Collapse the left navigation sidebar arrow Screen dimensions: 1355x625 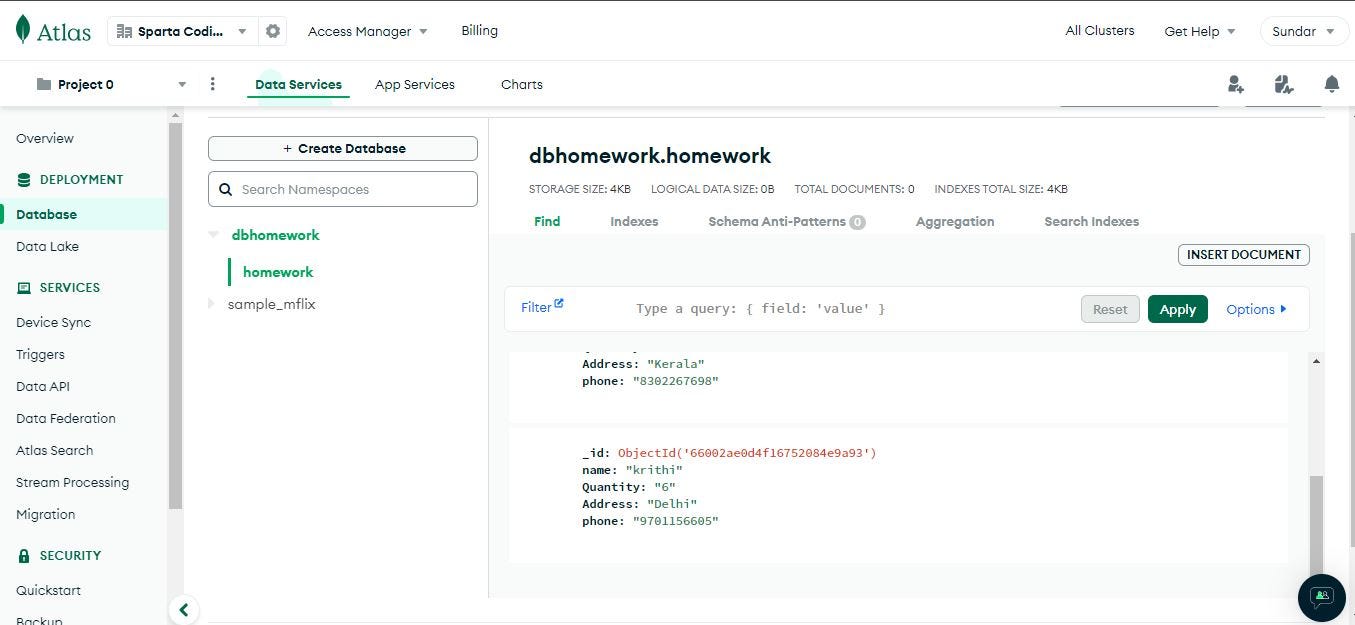[x=184, y=609]
